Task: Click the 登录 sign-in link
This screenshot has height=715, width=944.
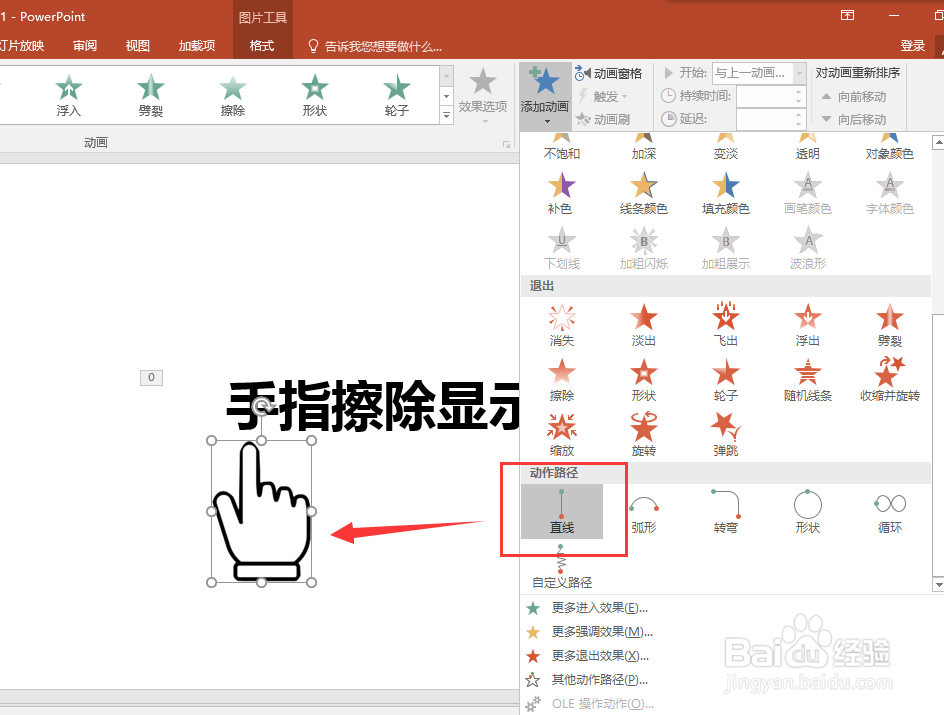Action: point(912,46)
